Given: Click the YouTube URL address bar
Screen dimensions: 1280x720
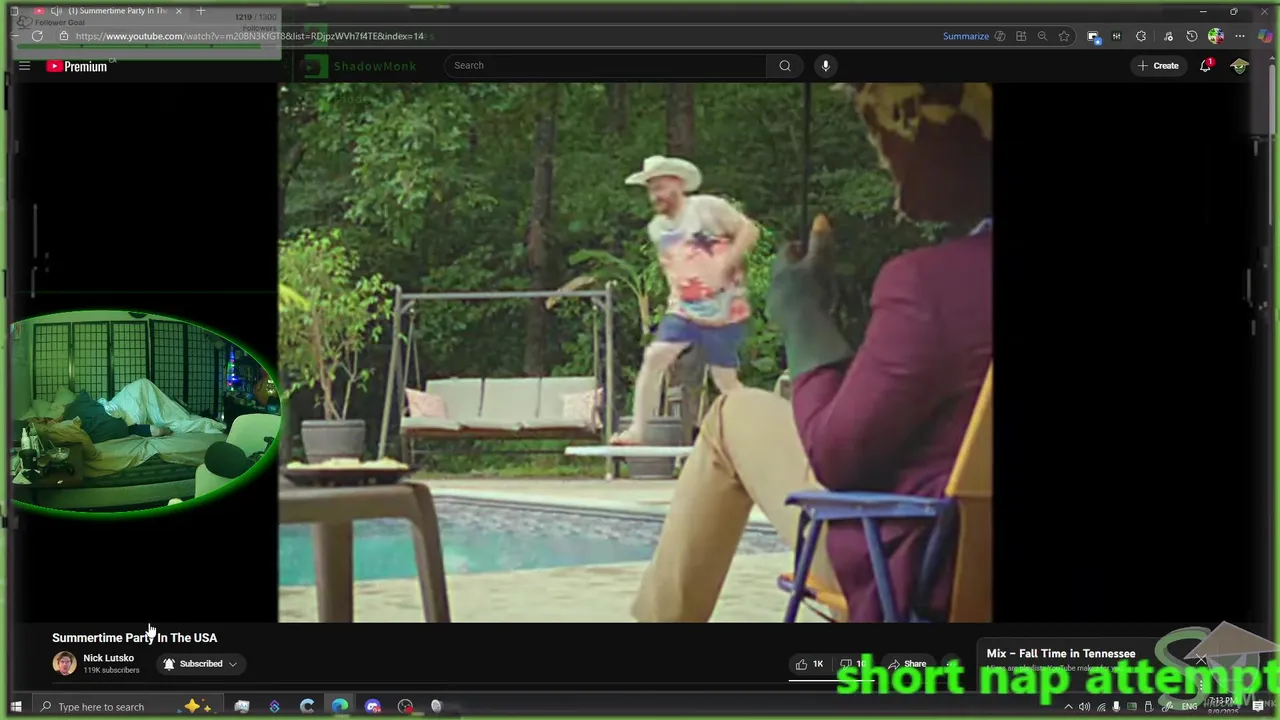Looking at the screenshot, I should (250, 36).
